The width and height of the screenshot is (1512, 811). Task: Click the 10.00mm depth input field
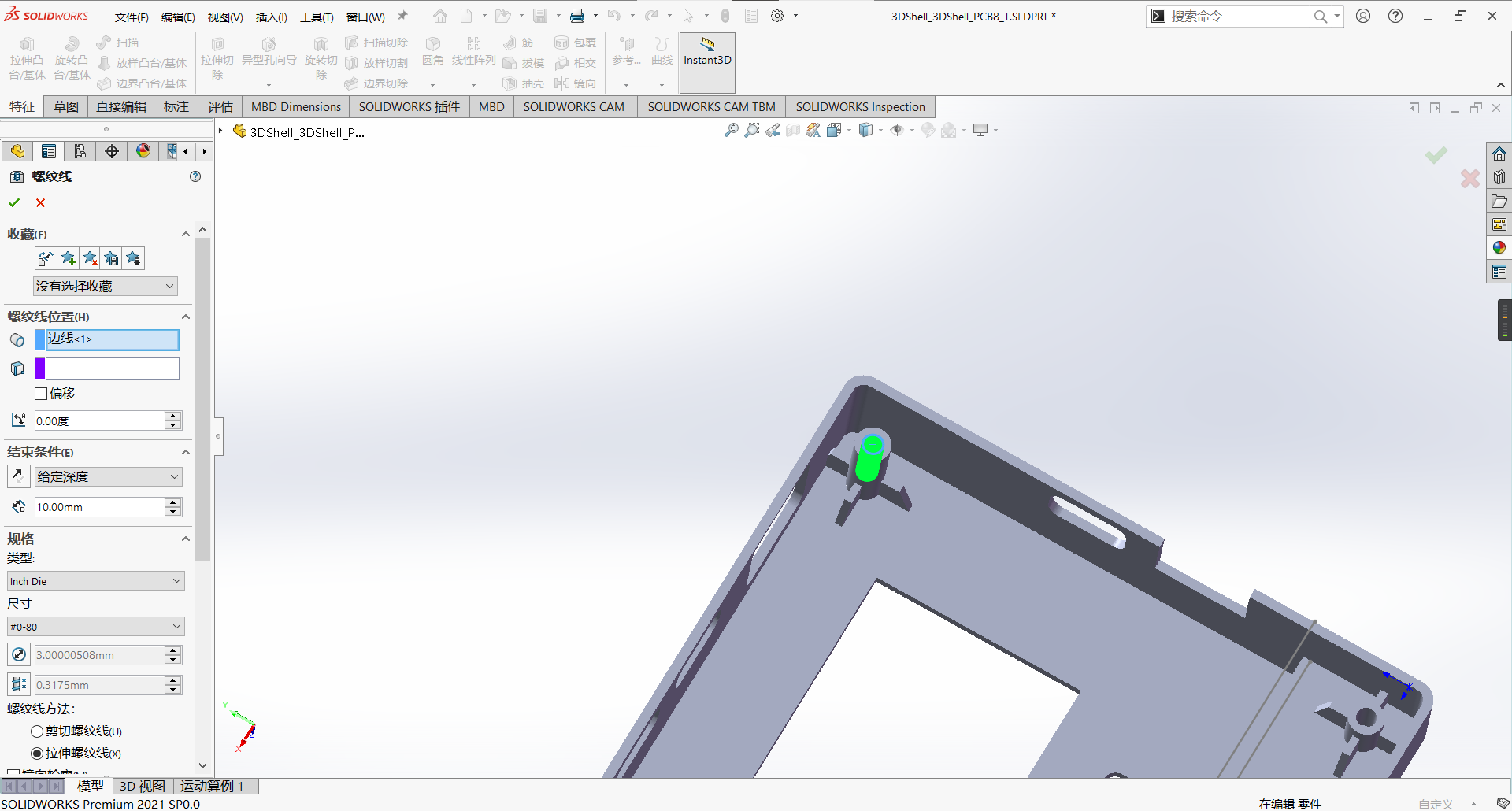pyautogui.click(x=99, y=507)
